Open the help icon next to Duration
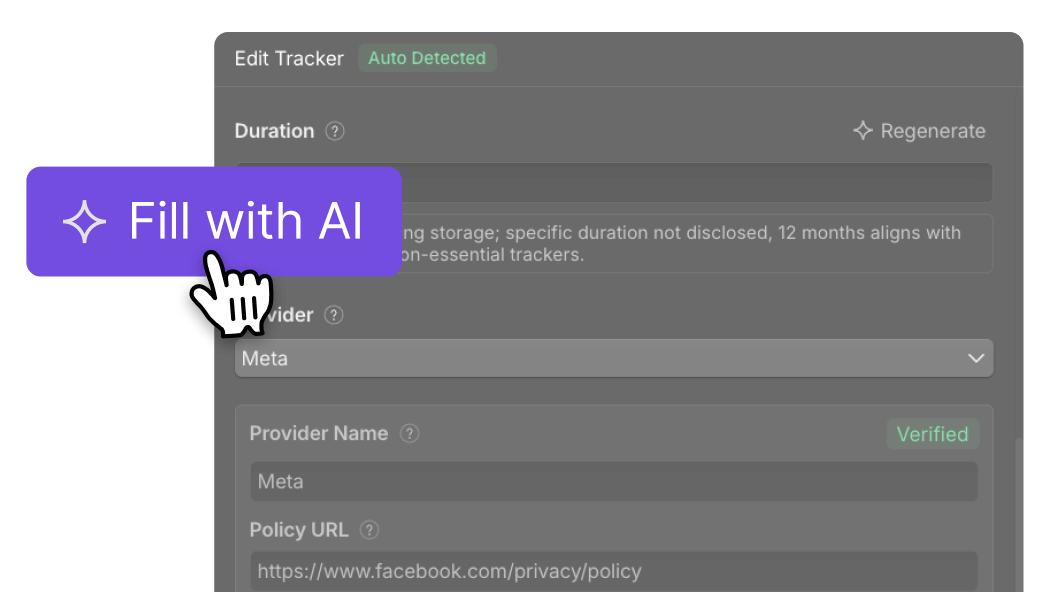The width and height of the screenshot is (1050, 592). click(335, 131)
